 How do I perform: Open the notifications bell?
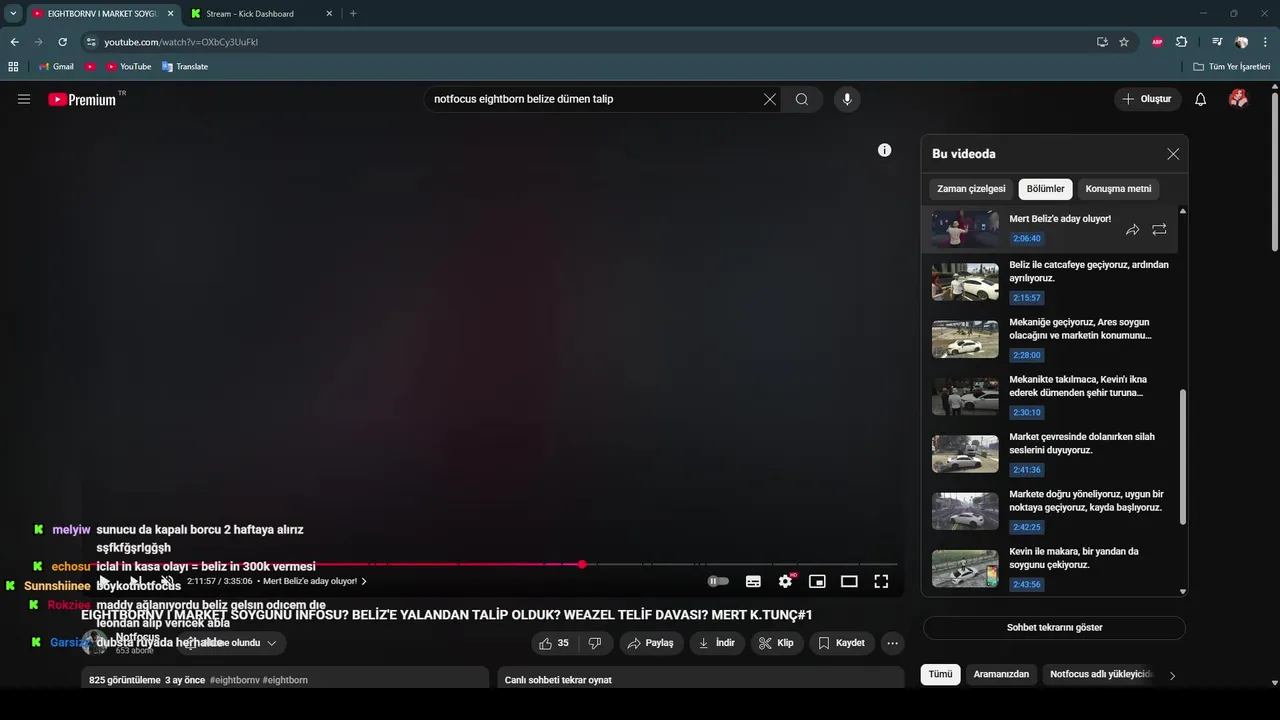(1201, 99)
